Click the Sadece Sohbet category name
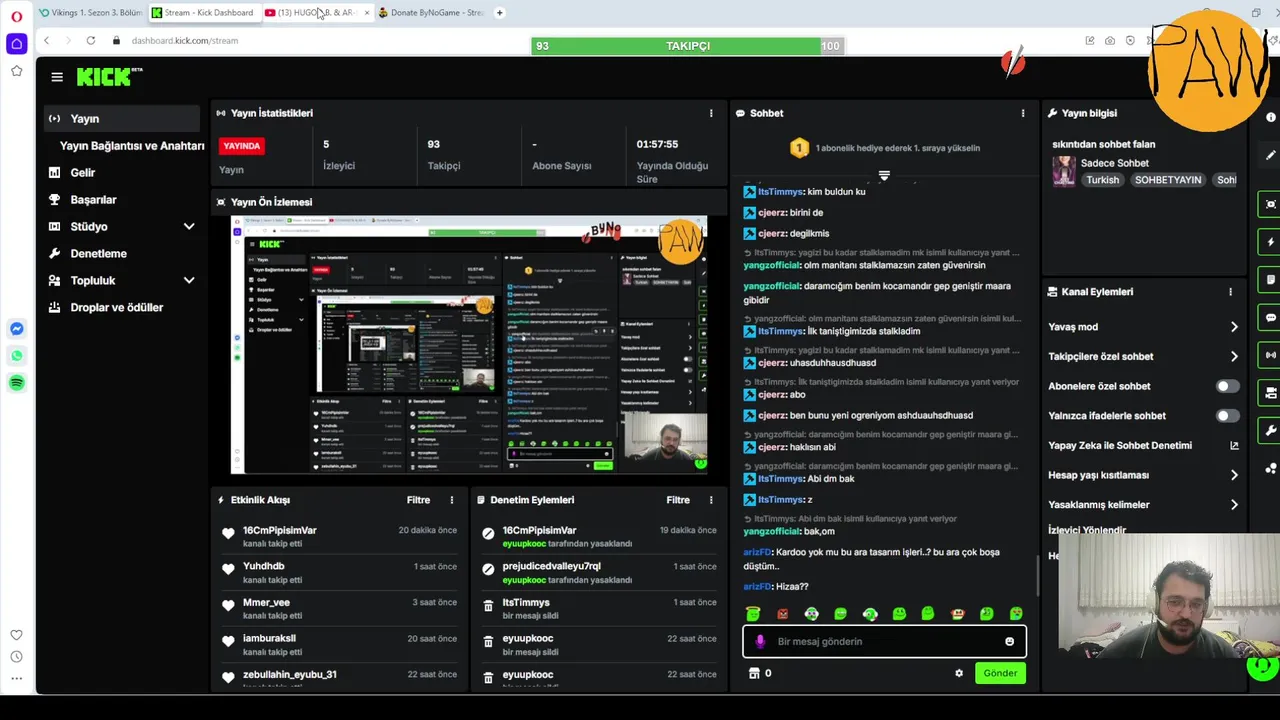This screenshot has width=1280, height=720. [x=1115, y=163]
